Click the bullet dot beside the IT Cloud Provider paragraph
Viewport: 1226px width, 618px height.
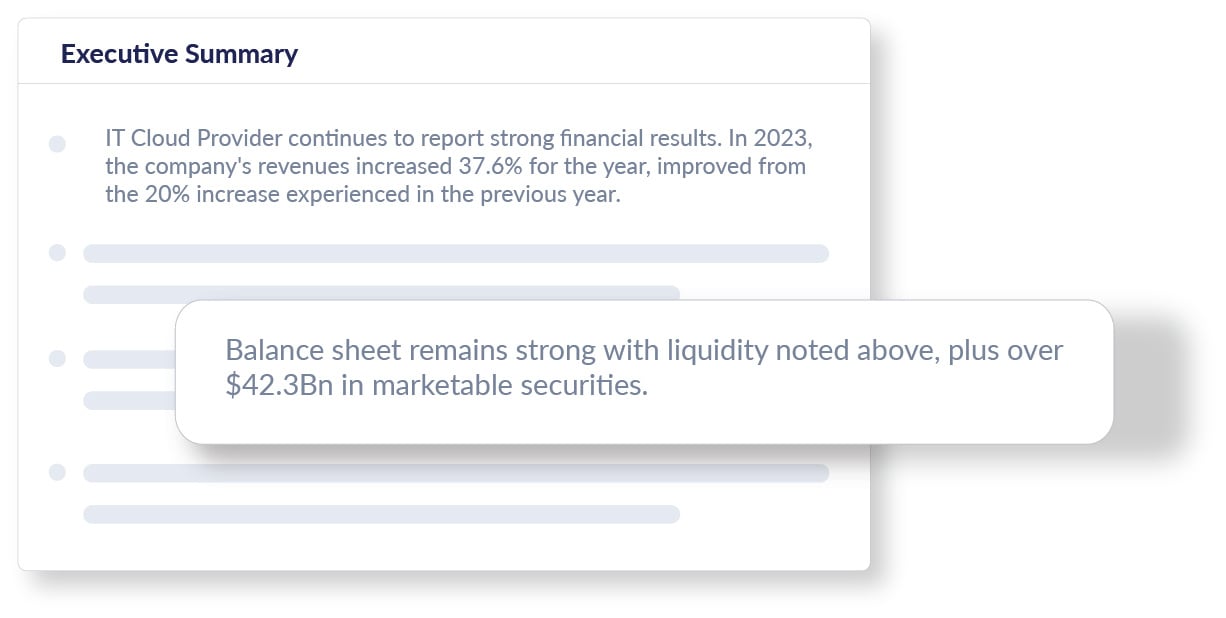[x=57, y=144]
